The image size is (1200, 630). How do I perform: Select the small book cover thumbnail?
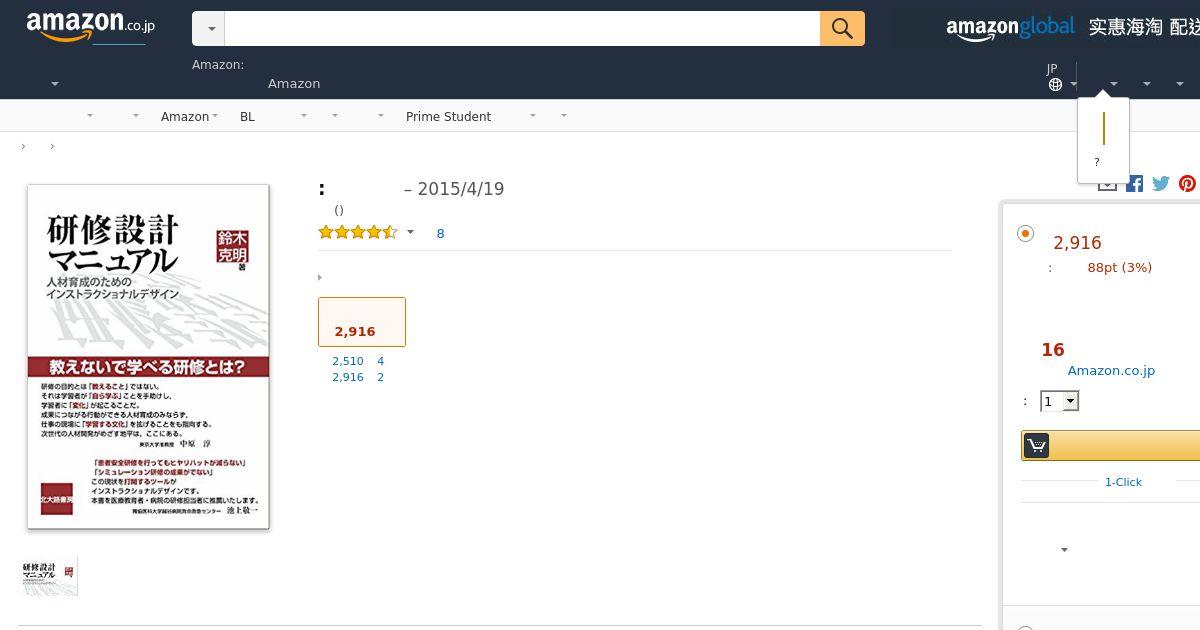click(x=49, y=576)
